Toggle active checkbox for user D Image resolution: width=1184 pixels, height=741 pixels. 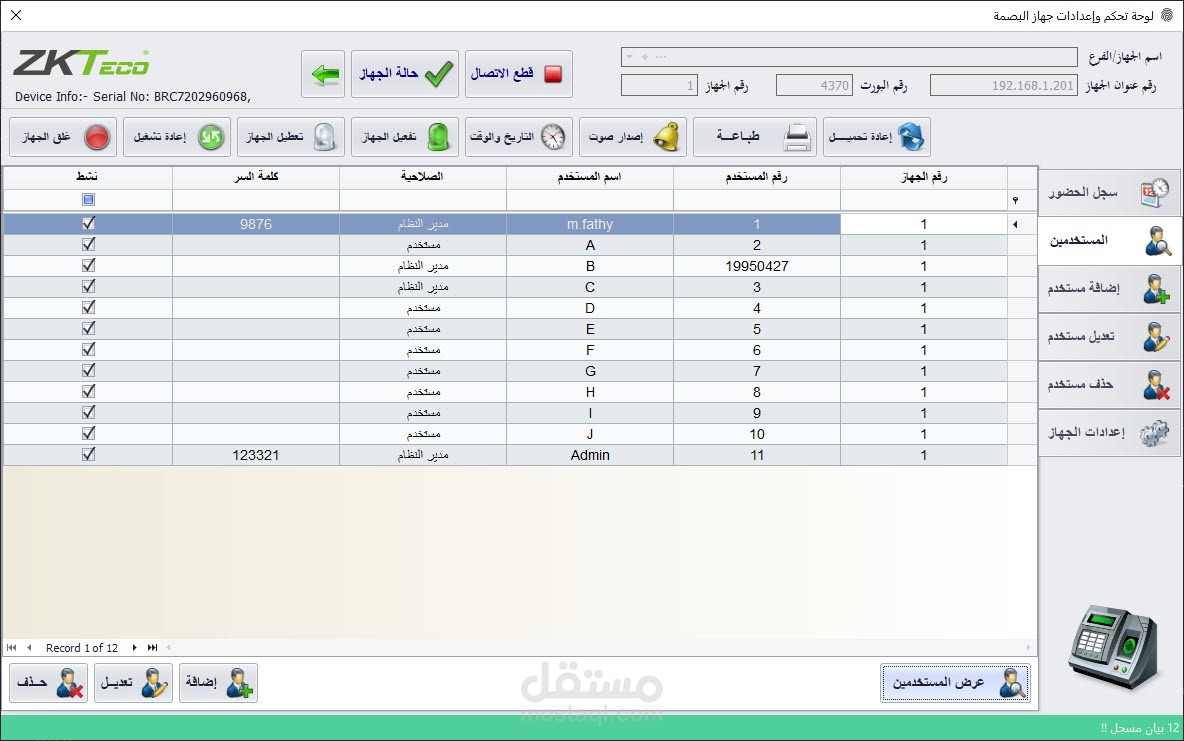(x=88, y=307)
